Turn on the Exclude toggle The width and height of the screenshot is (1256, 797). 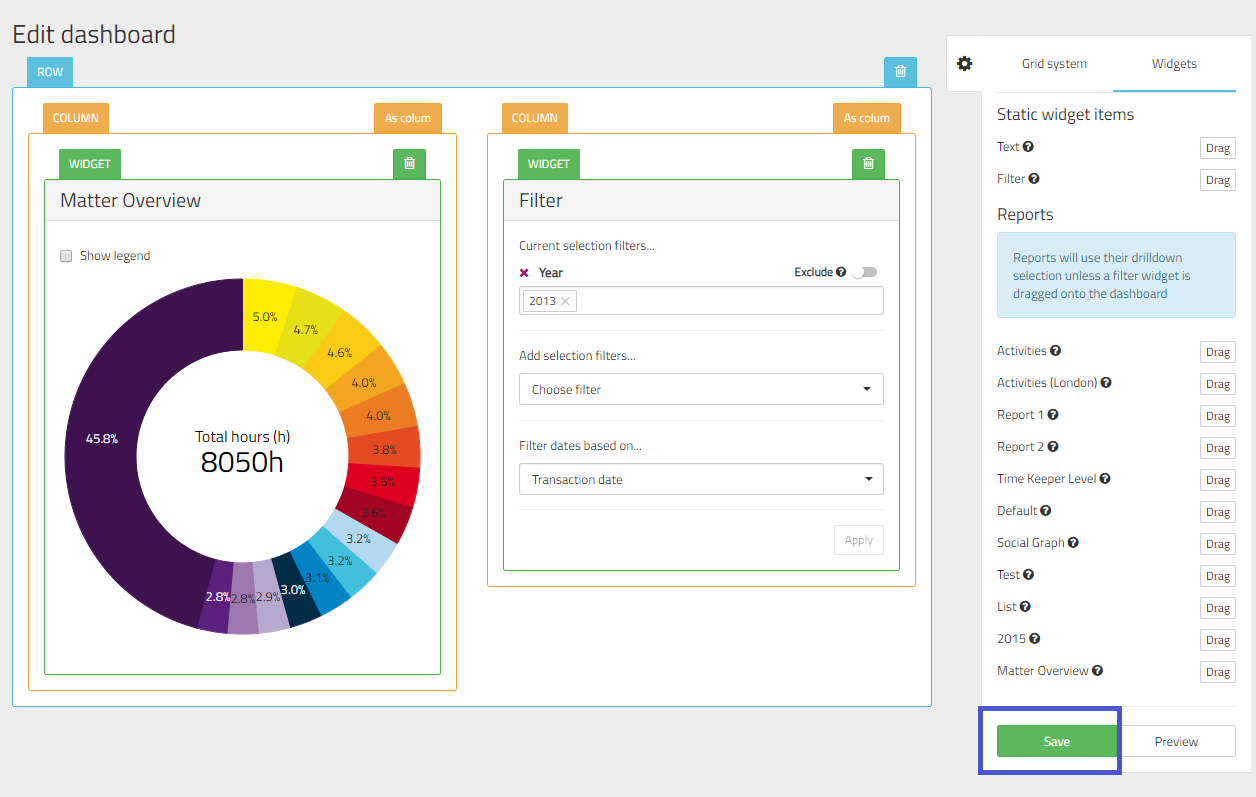click(x=866, y=271)
